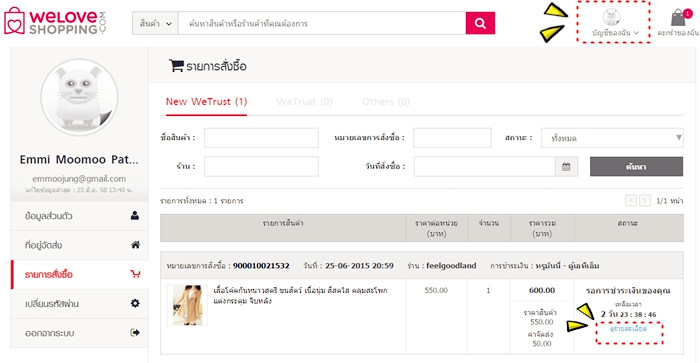This screenshot has width=700, height=363.
Task: Click the grey search filter button
Action: pos(636,167)
